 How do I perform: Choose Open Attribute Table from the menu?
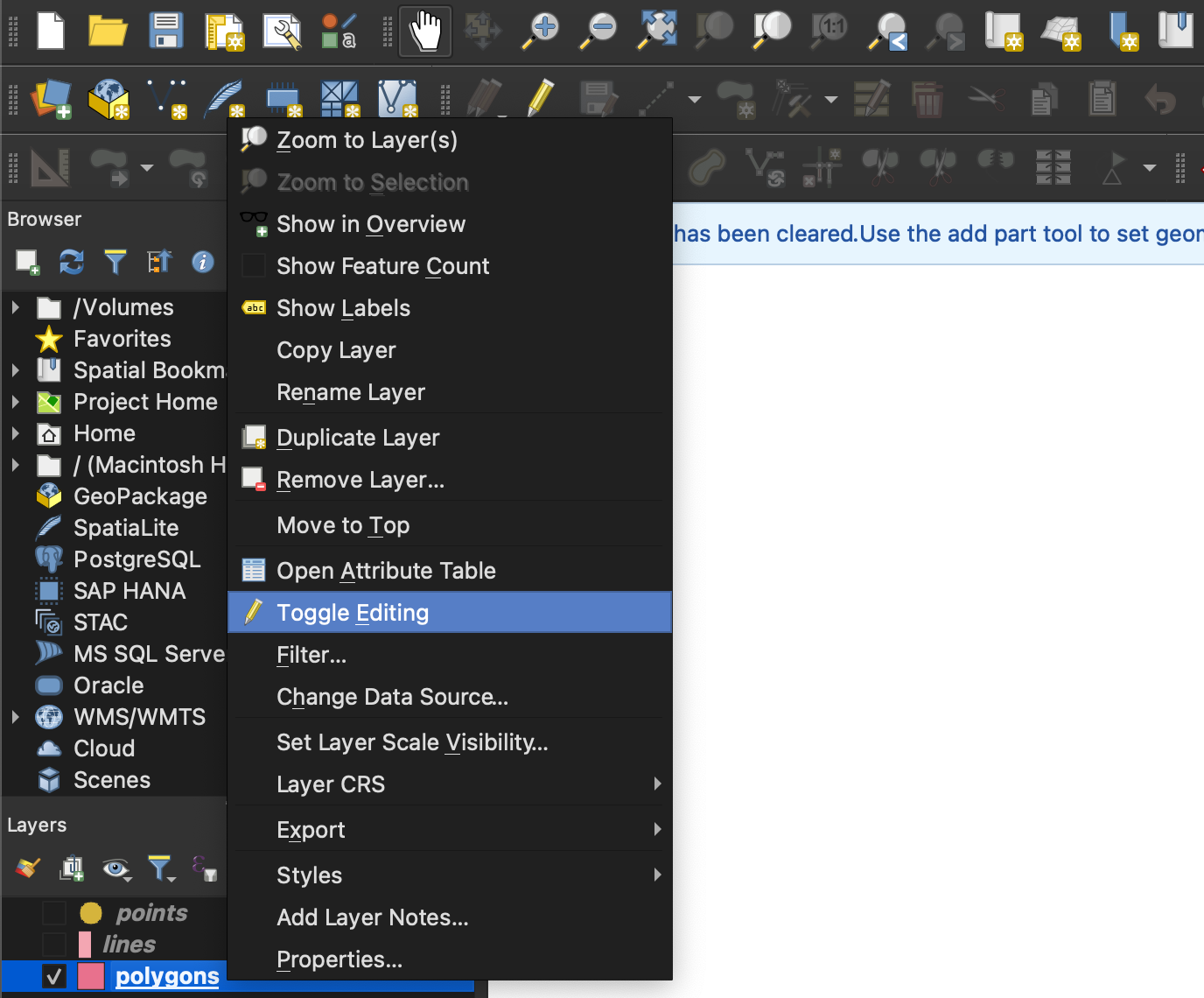[386, 570]
